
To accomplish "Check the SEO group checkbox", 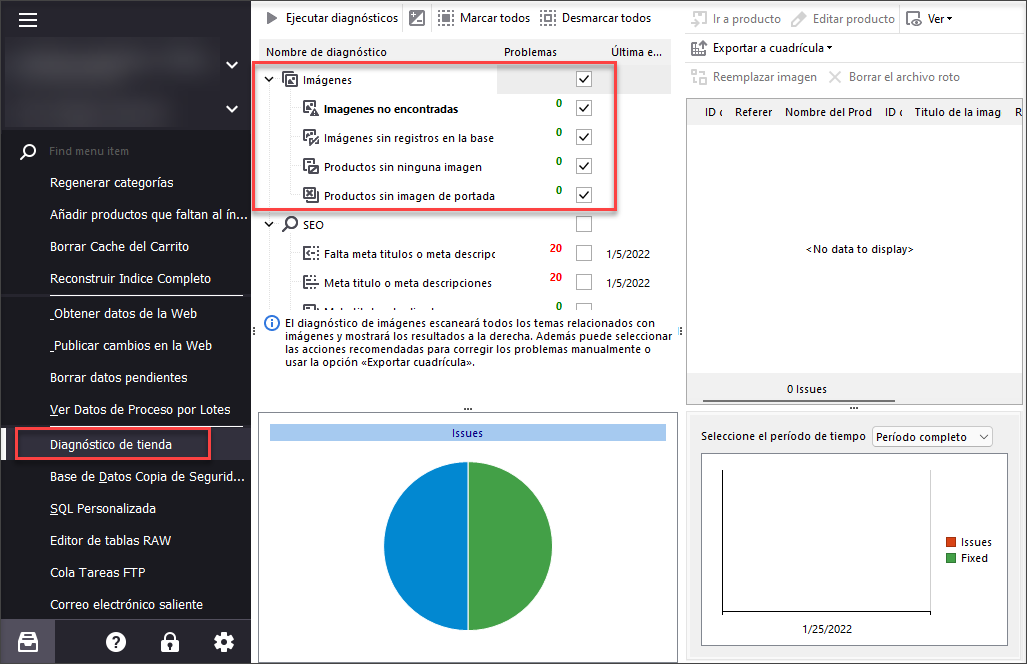I will (584, 224).
